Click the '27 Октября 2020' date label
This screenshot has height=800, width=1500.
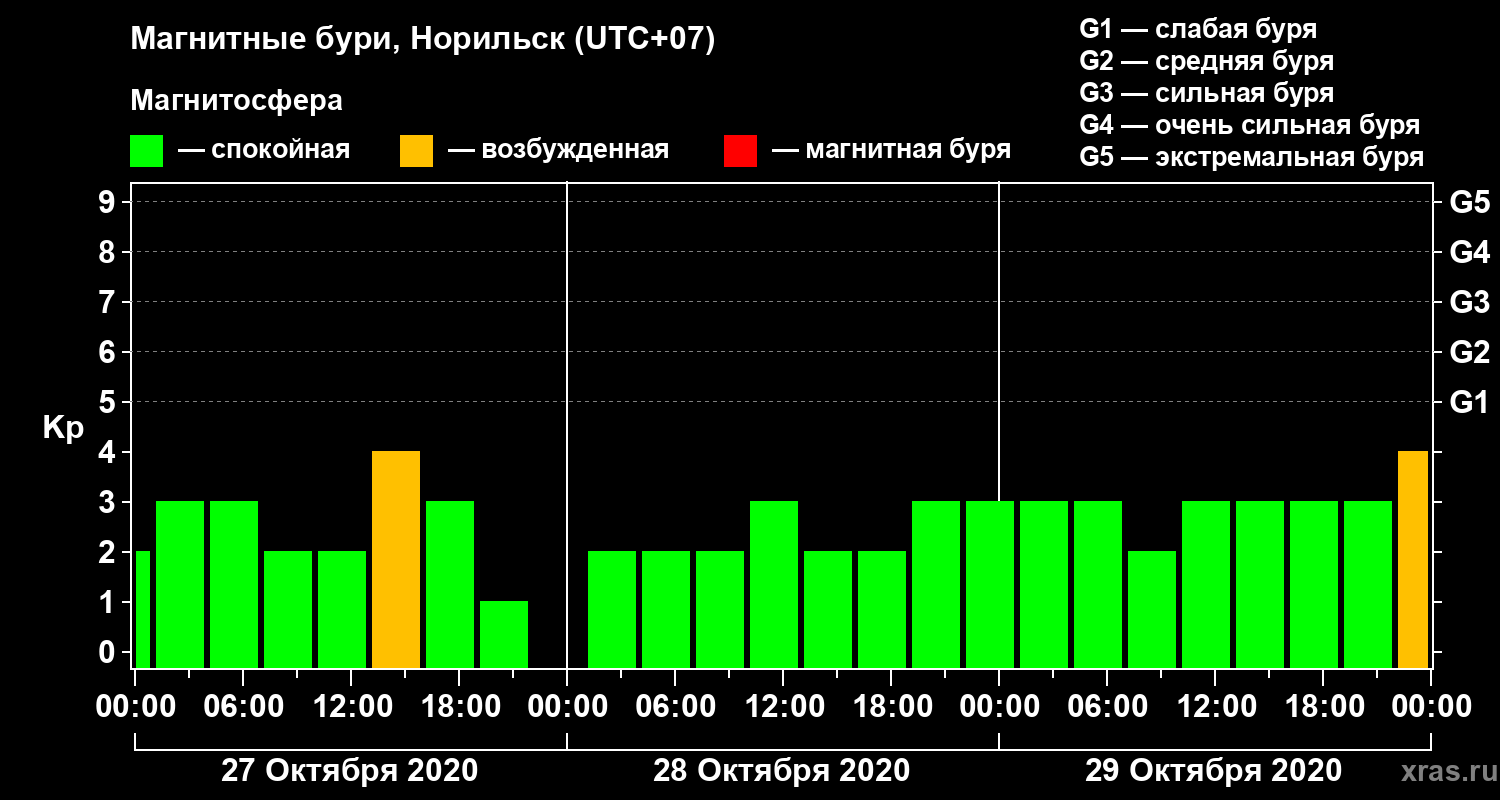pyautogui.click(x=349, y=771)
